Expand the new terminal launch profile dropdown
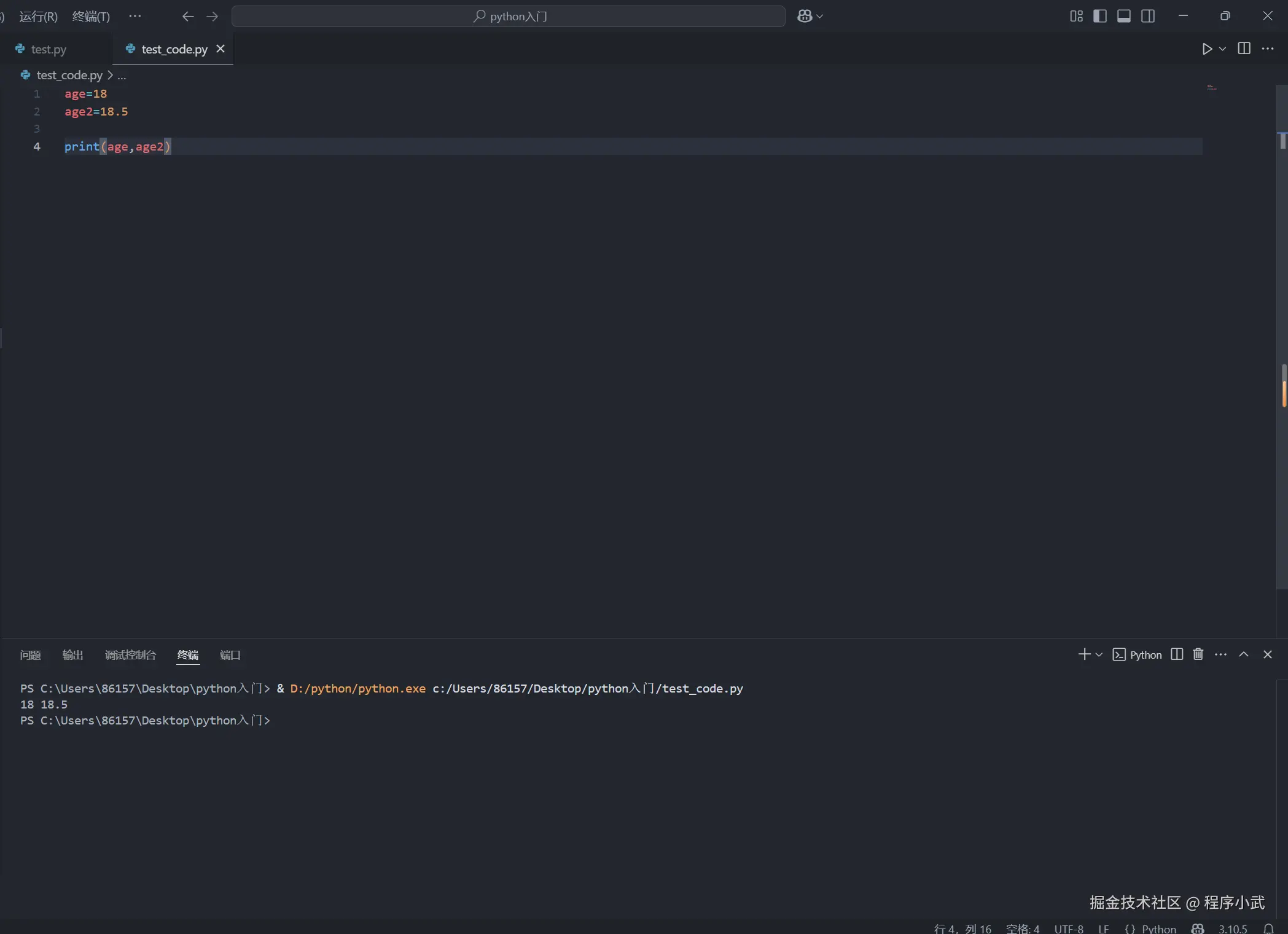The height and width of the screenshot is (934, 1288). [1099, 654]
